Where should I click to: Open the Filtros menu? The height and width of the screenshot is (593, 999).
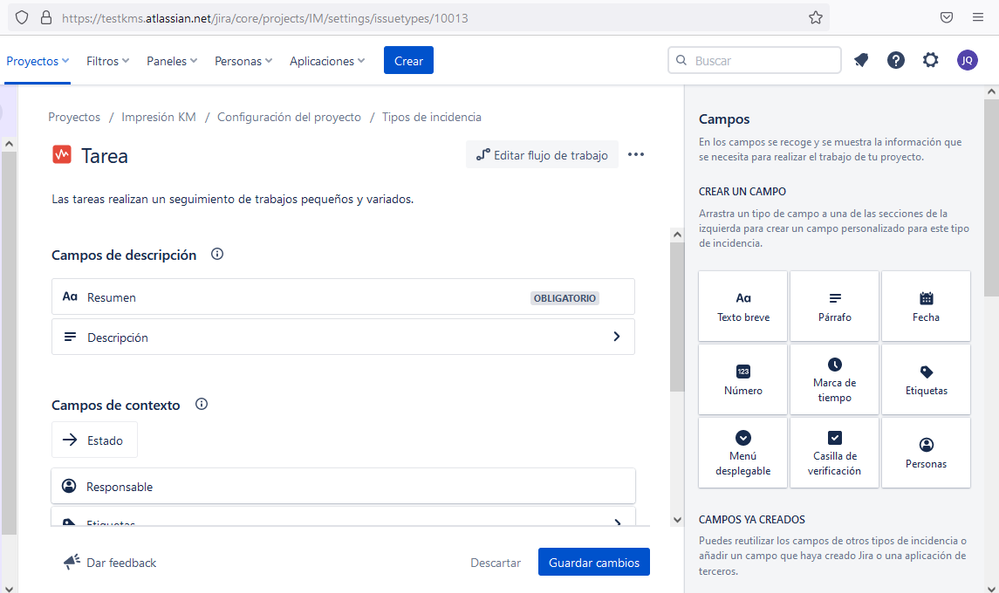coord(107,60)
